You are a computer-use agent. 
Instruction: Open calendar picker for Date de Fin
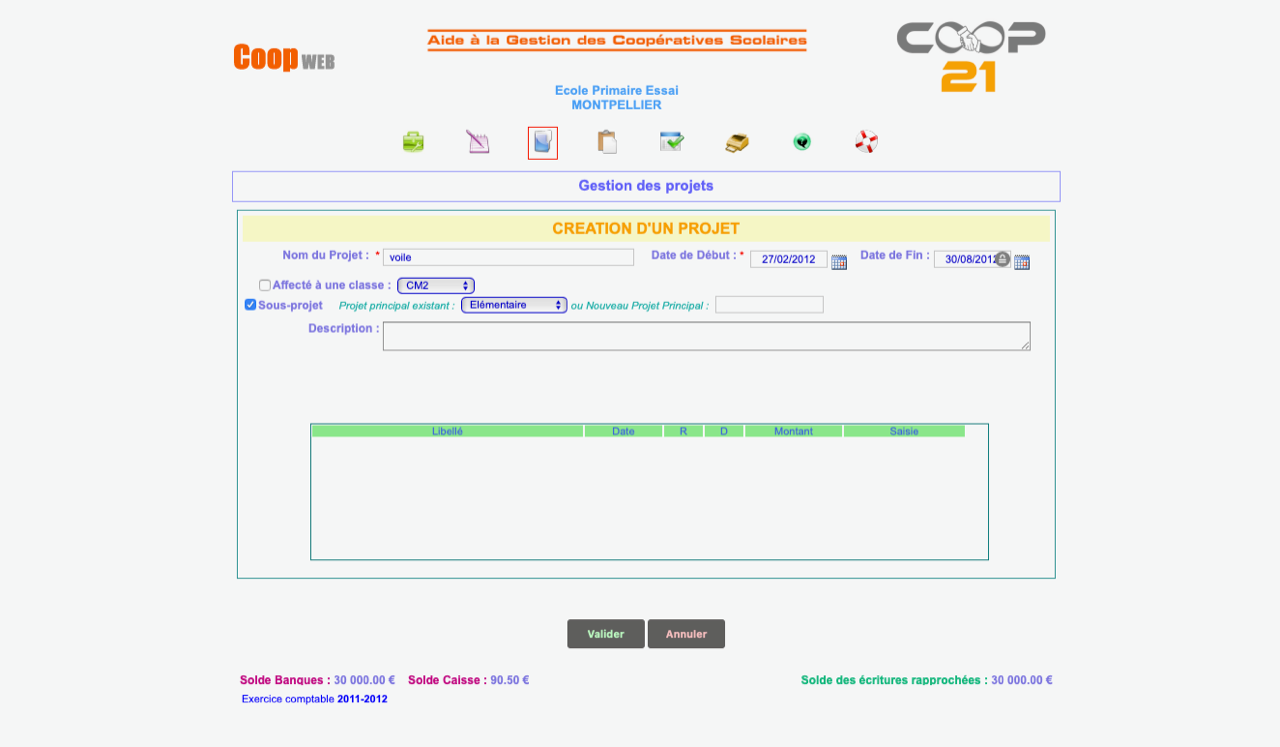[1022, 262]
